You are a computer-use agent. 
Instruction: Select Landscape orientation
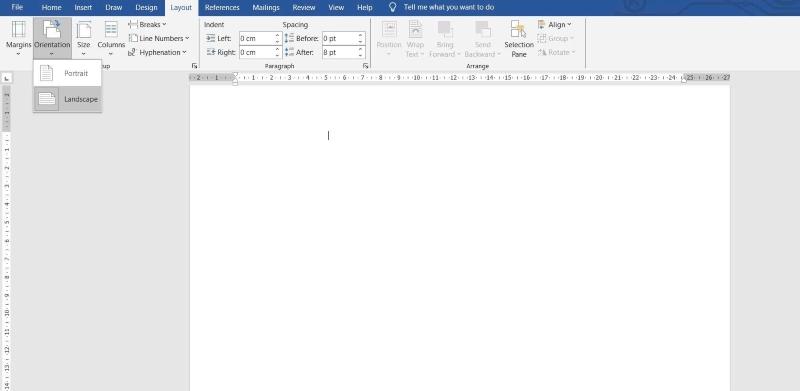tap(68, 99)
